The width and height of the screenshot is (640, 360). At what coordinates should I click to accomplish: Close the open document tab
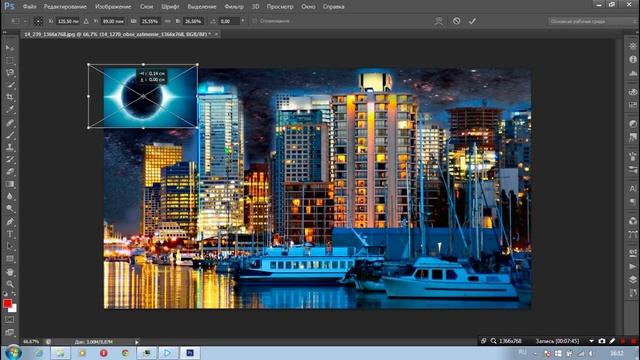(x=216, y=34)
